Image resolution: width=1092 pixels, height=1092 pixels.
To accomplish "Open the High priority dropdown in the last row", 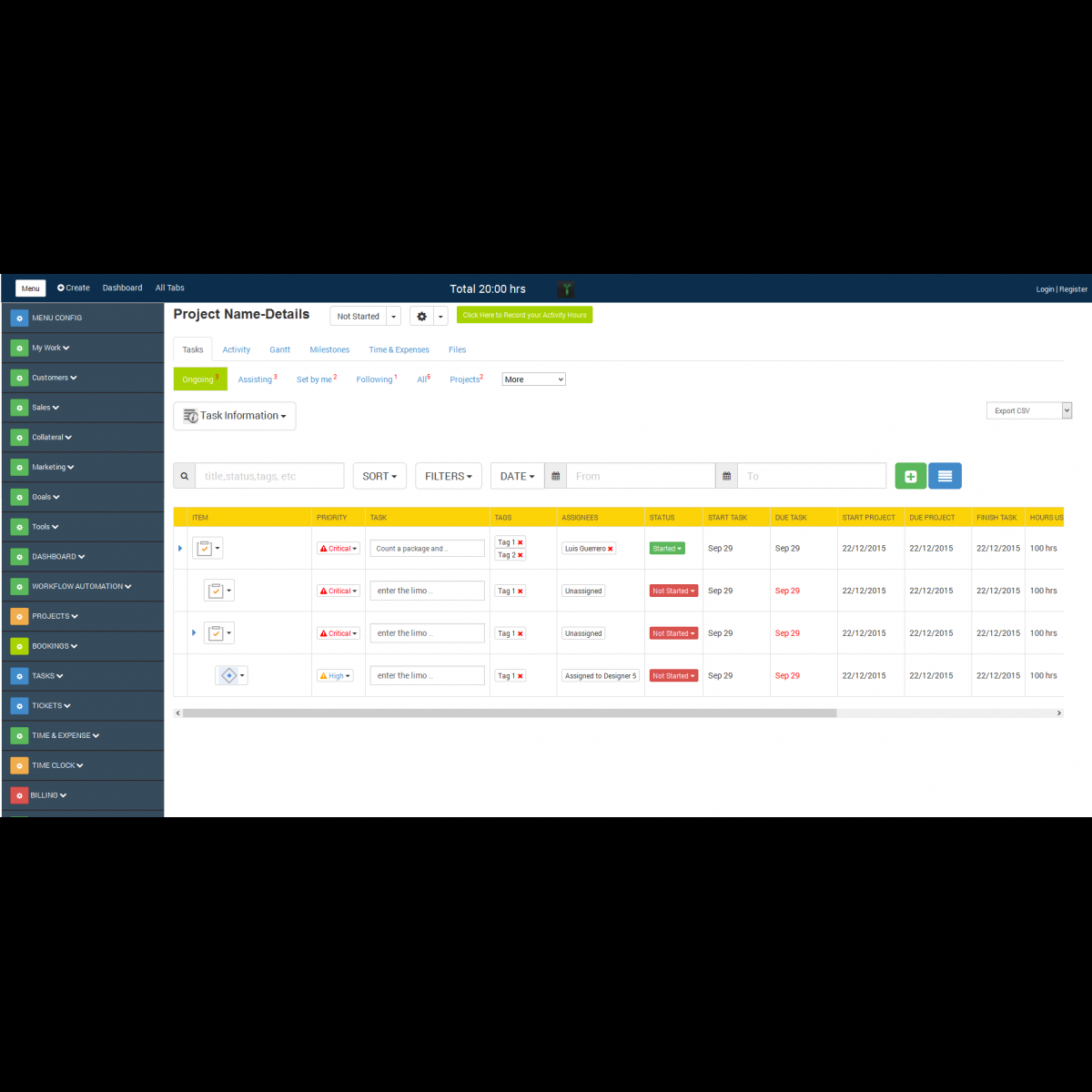I will [x=335, y=676].
